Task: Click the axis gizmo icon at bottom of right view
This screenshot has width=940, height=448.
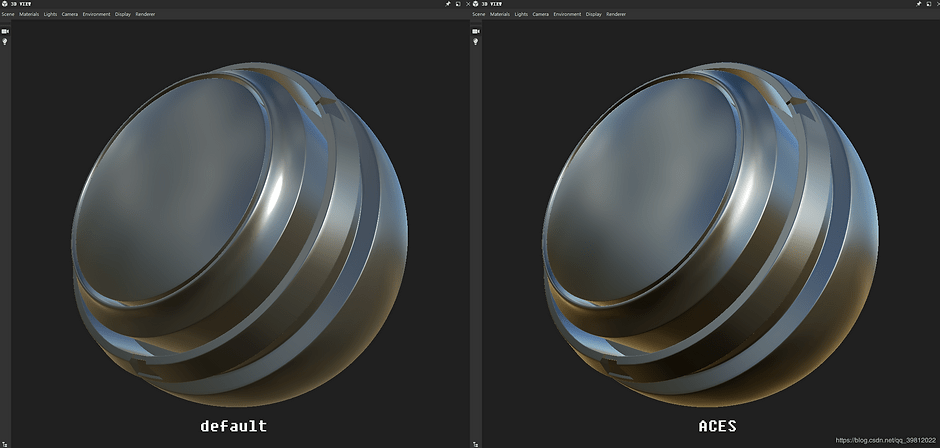Action: pyautogui.click(x=476, y=443)
